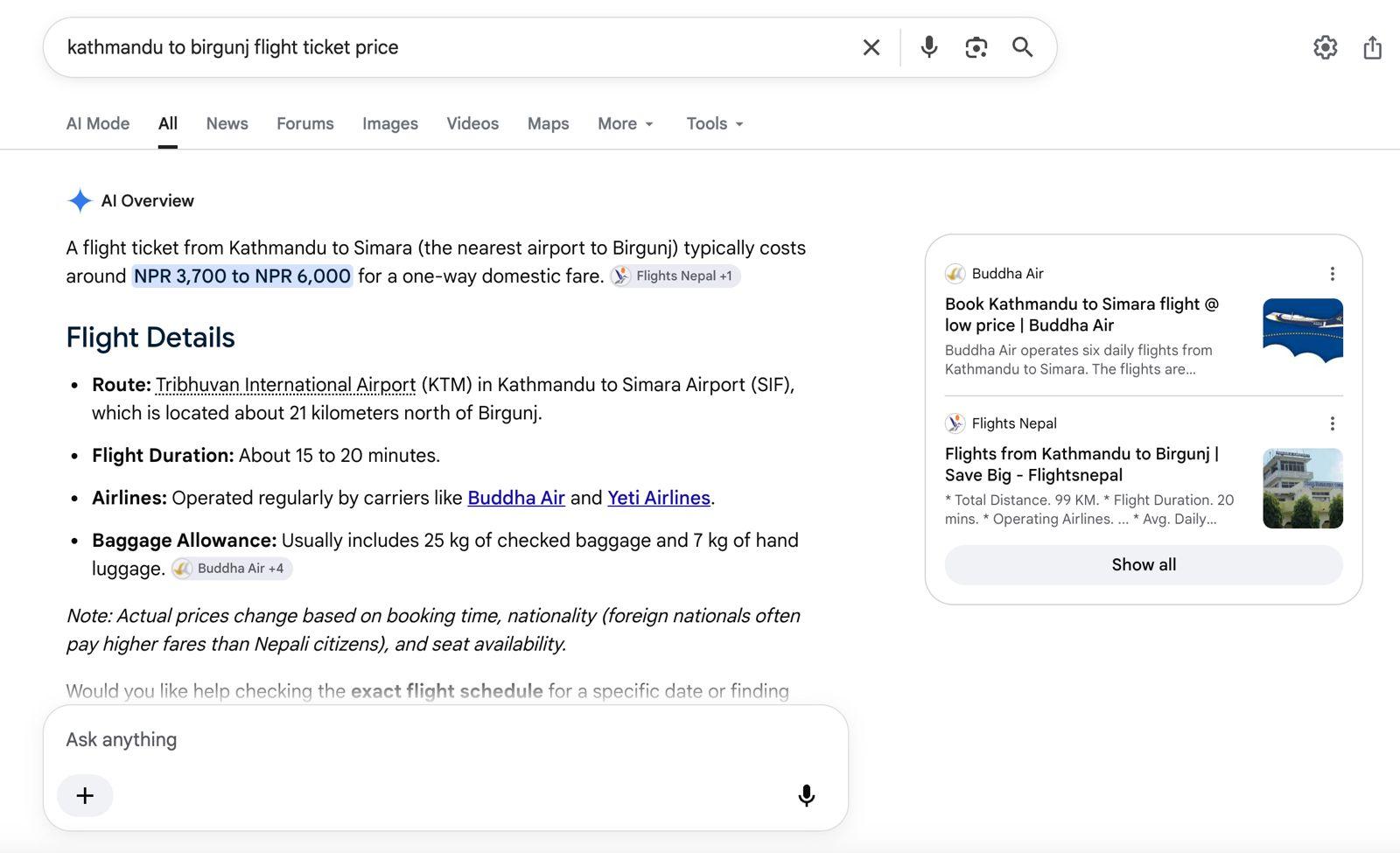The image size is (1400, 853).
Task: Open the Forums tab
Action: [305, 123]
